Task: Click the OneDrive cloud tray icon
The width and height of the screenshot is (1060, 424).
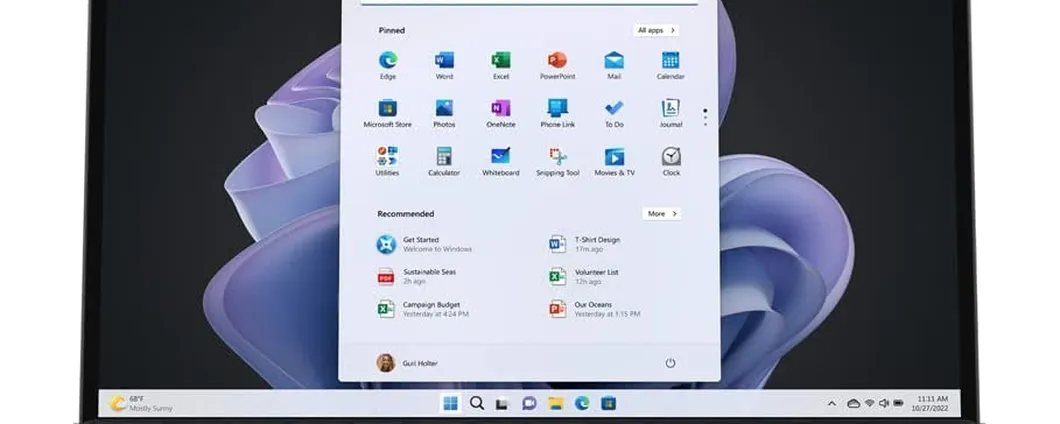Action: pyautogui.click(x=853, y=404)
